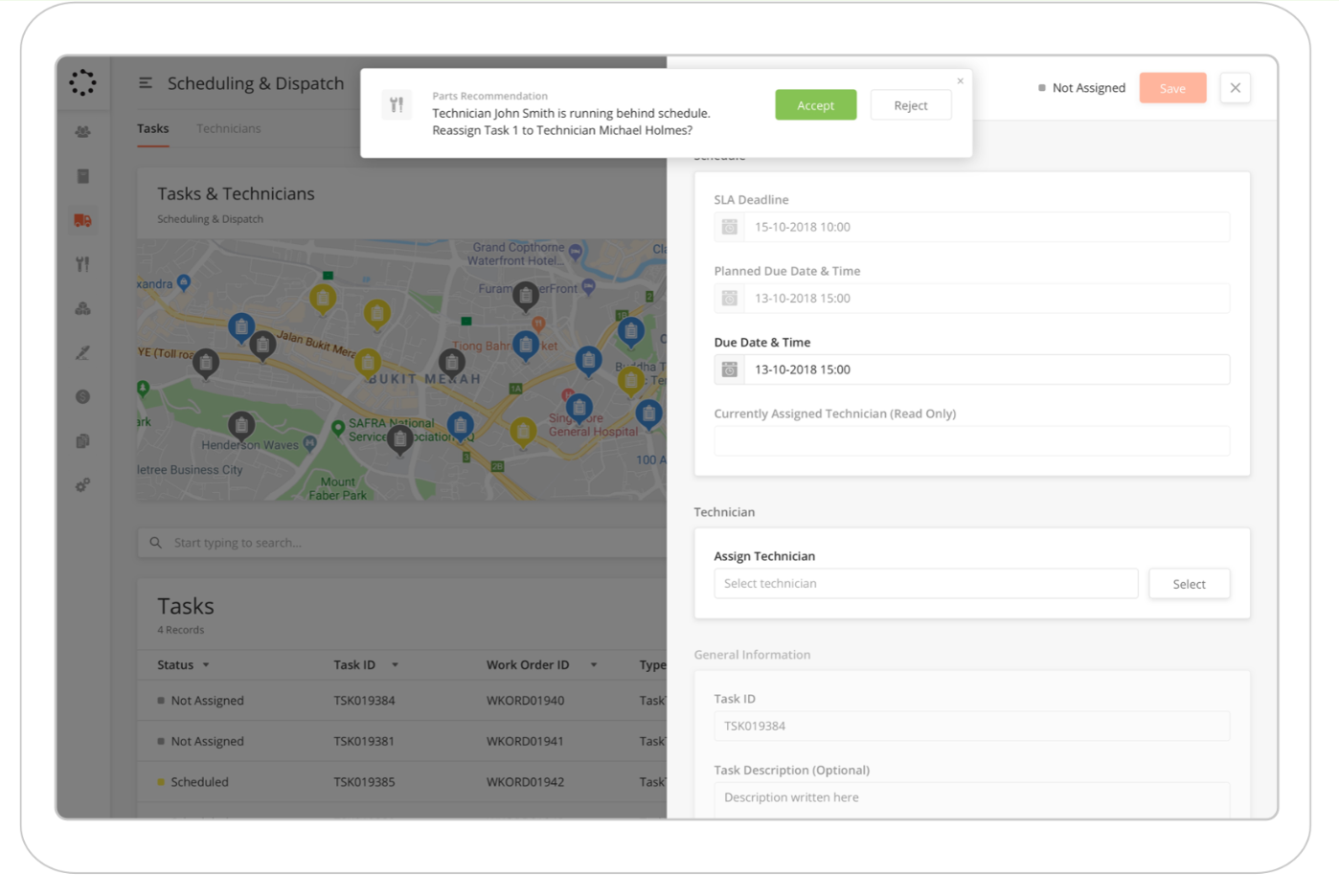Click Not Assigned status for TSK019381
1339x896 pixels.
tap(201, 741)
